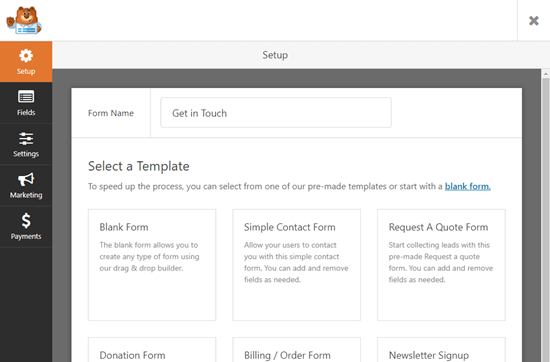The height and width of the screenshot is (362, 550).
Task: Click the scrollbar up arrow
Action: 545,74
